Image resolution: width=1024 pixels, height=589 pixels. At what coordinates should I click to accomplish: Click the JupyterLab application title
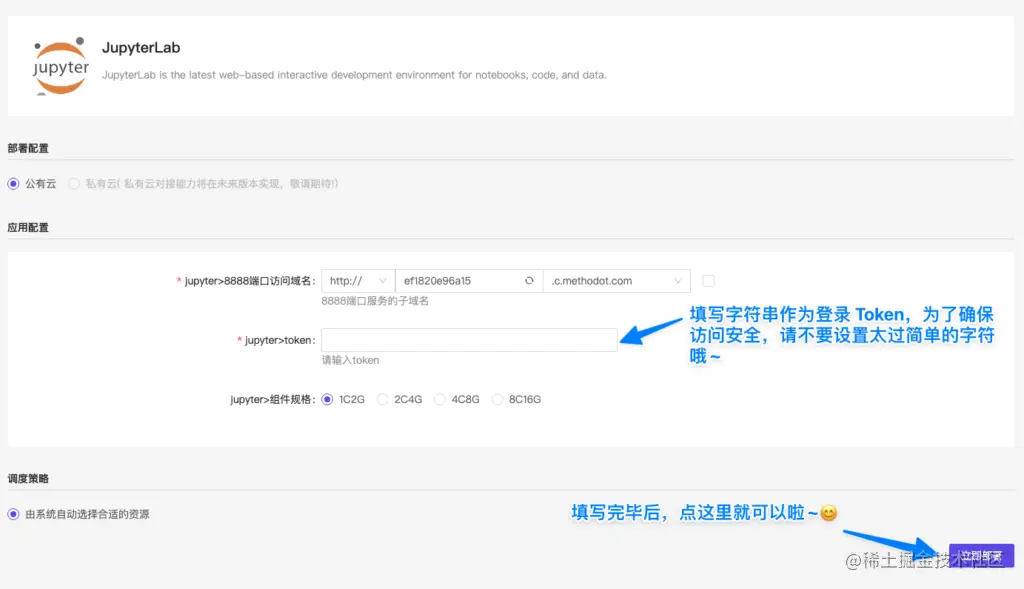pyautogui.click(x=141, y=47)
